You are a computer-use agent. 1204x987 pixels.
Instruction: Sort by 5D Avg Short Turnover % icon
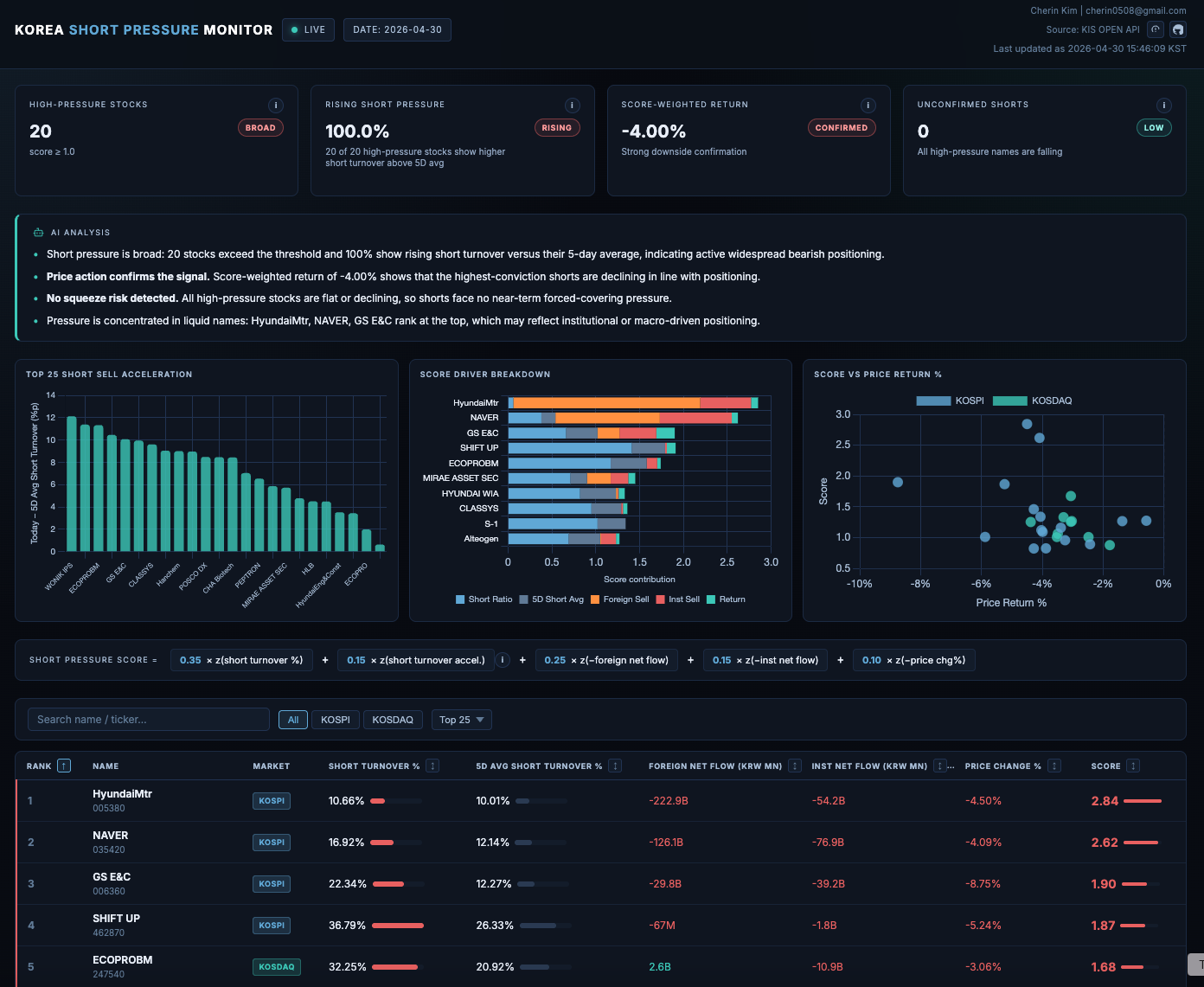615,766
